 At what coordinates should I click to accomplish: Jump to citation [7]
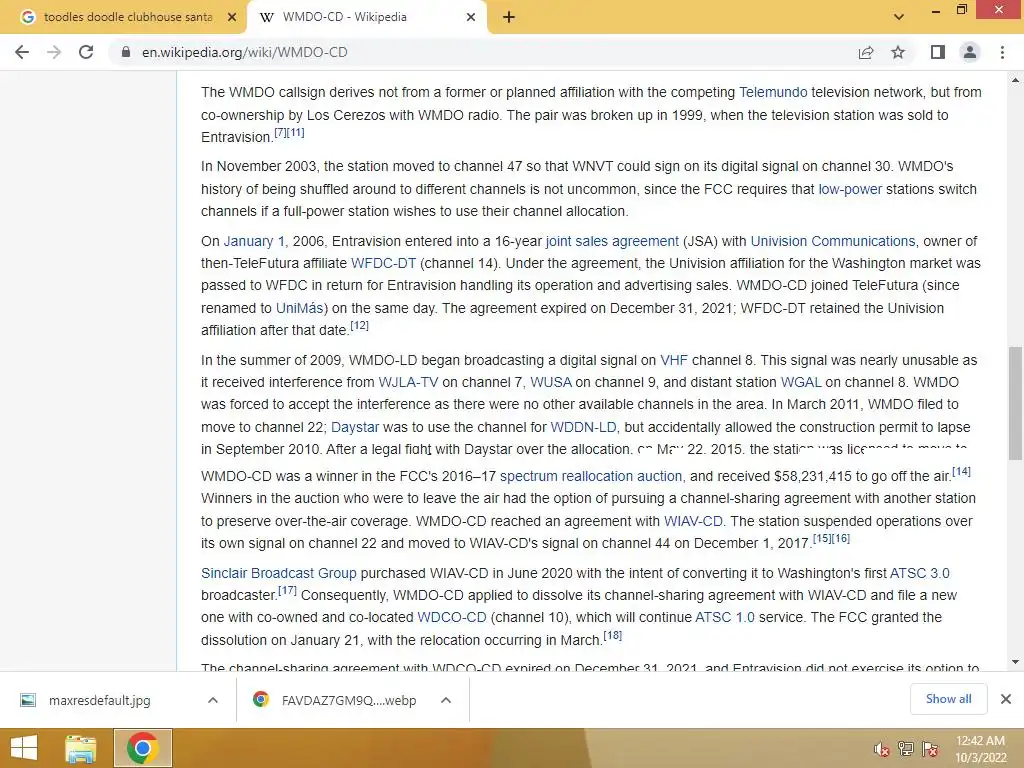point(280,133)
